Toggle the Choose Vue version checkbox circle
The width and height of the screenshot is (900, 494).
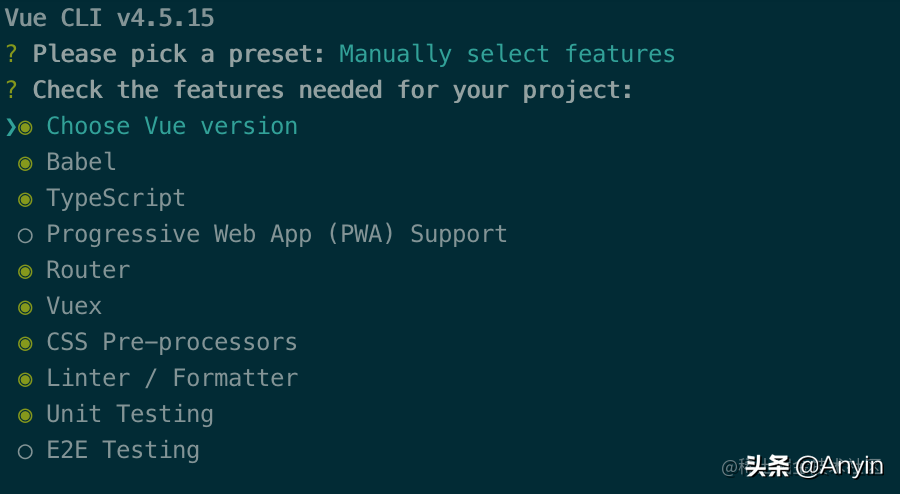(25, 127)
